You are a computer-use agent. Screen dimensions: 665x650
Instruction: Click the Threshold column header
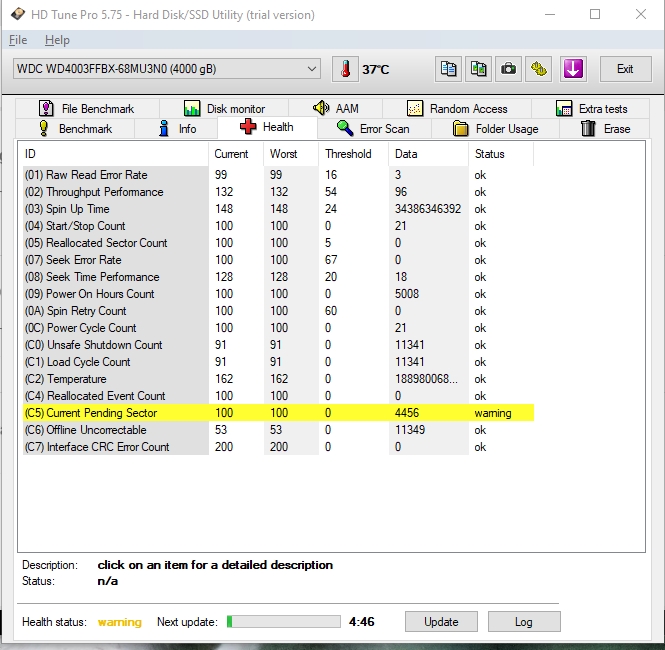coord(354,154)
